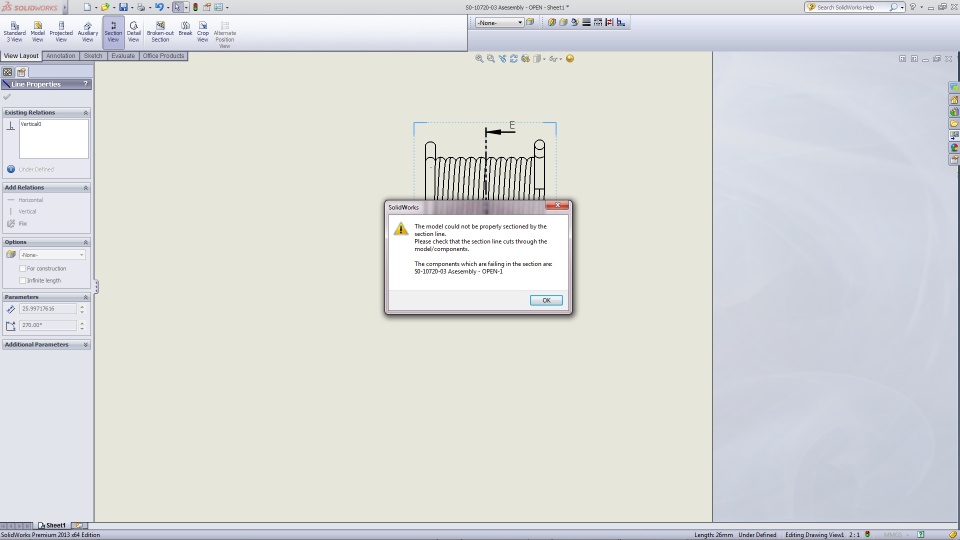Screen dimensions: 960x540
Task: Open dropdown arrow next to Undo
Action: (168, 7)
